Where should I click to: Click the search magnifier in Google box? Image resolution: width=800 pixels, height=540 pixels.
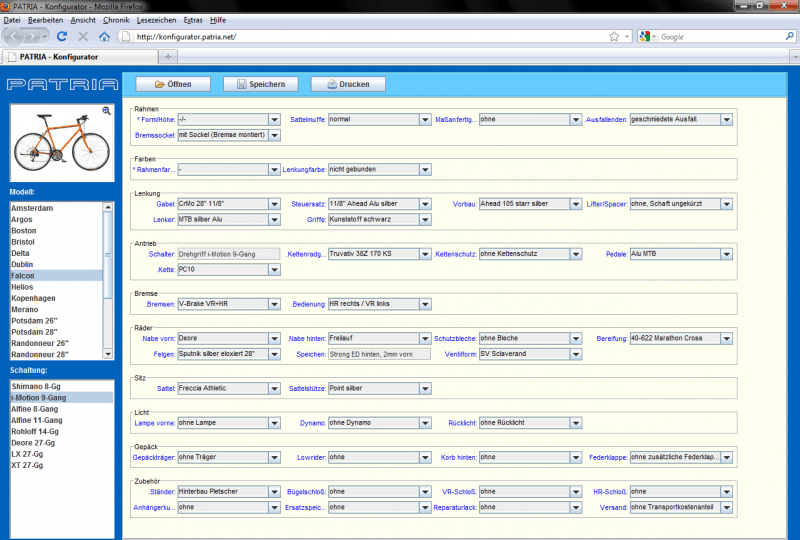click(x=789, y=36)
